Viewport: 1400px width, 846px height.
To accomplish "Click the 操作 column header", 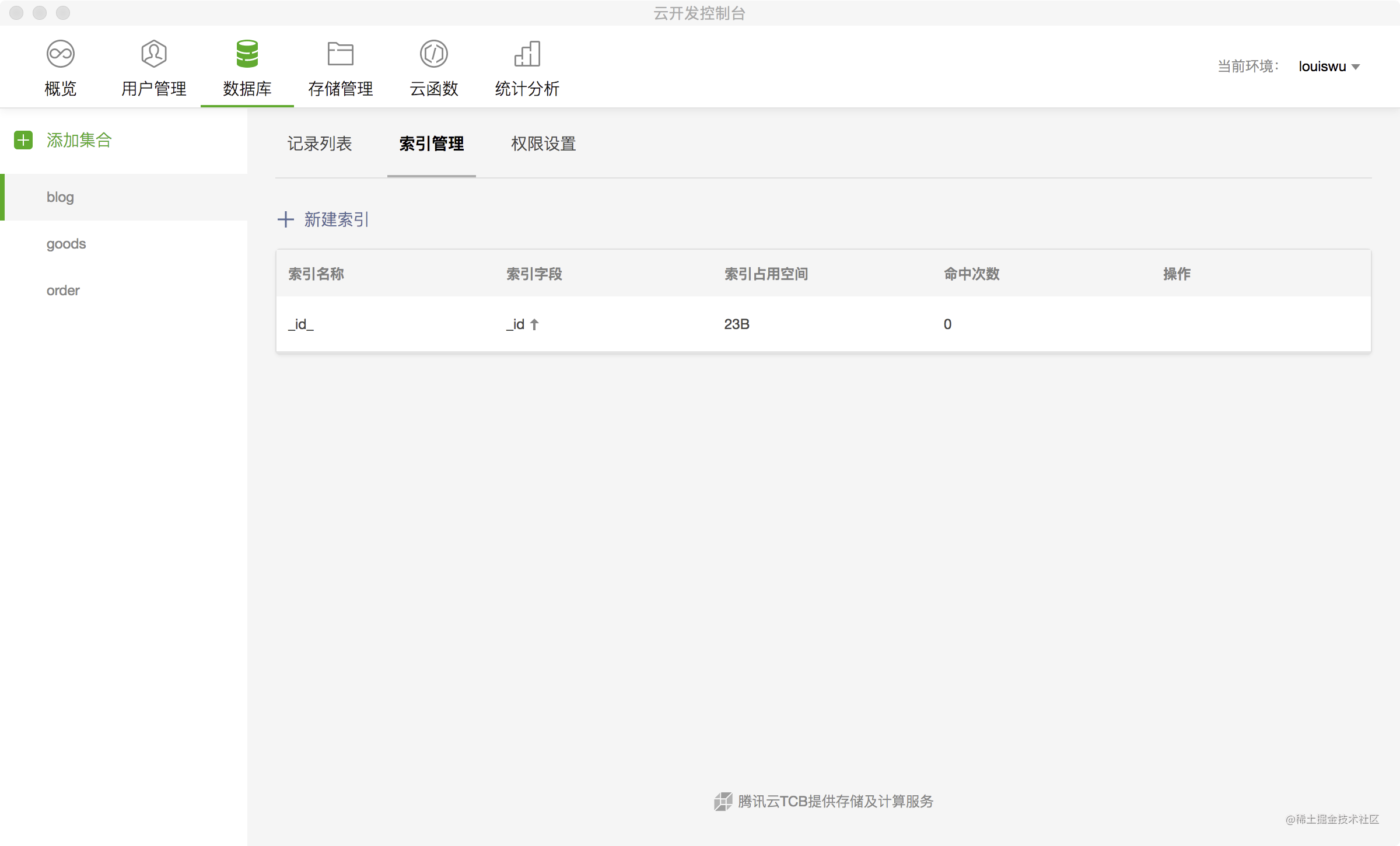I will (x=1177, y=274).
